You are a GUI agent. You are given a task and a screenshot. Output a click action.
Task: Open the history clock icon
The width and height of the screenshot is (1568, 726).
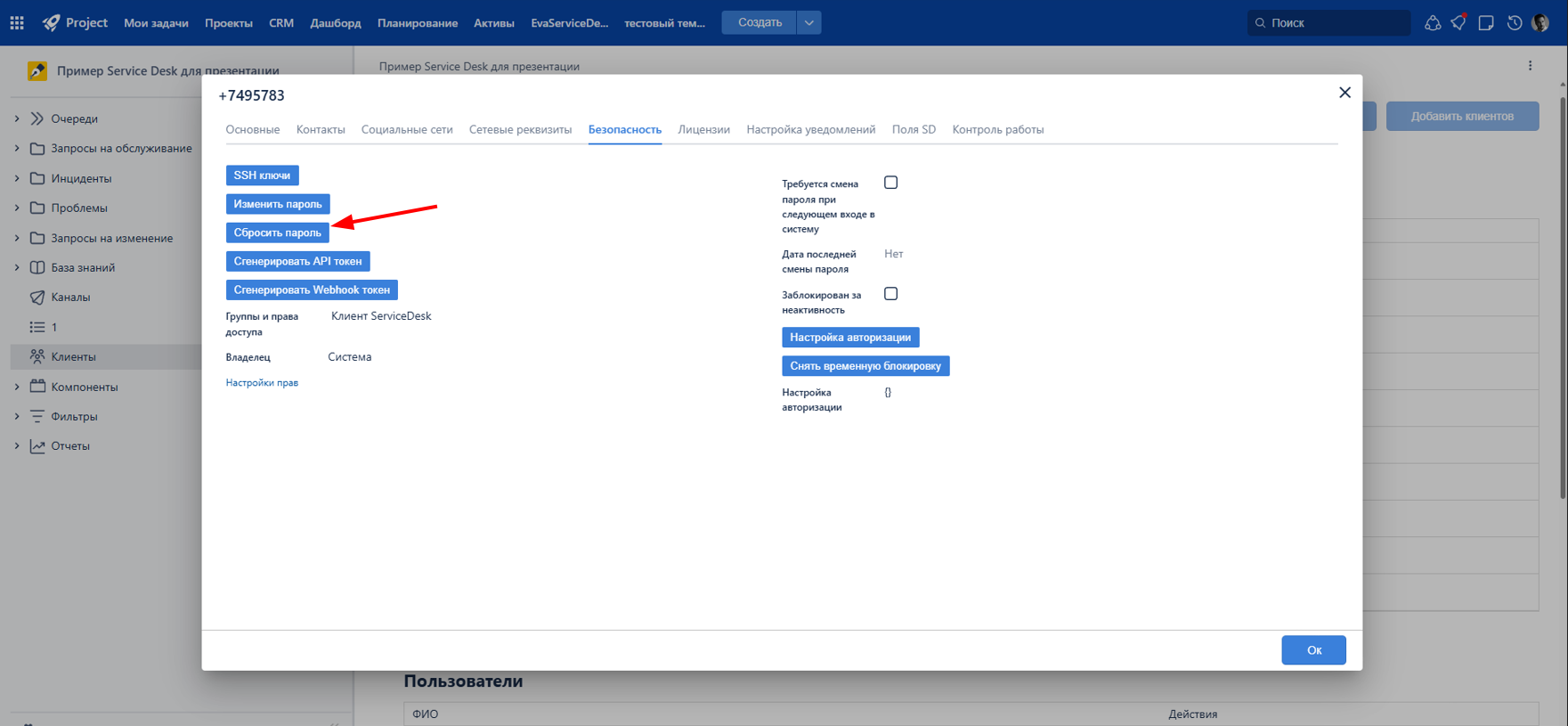(x=1514, y=23)
